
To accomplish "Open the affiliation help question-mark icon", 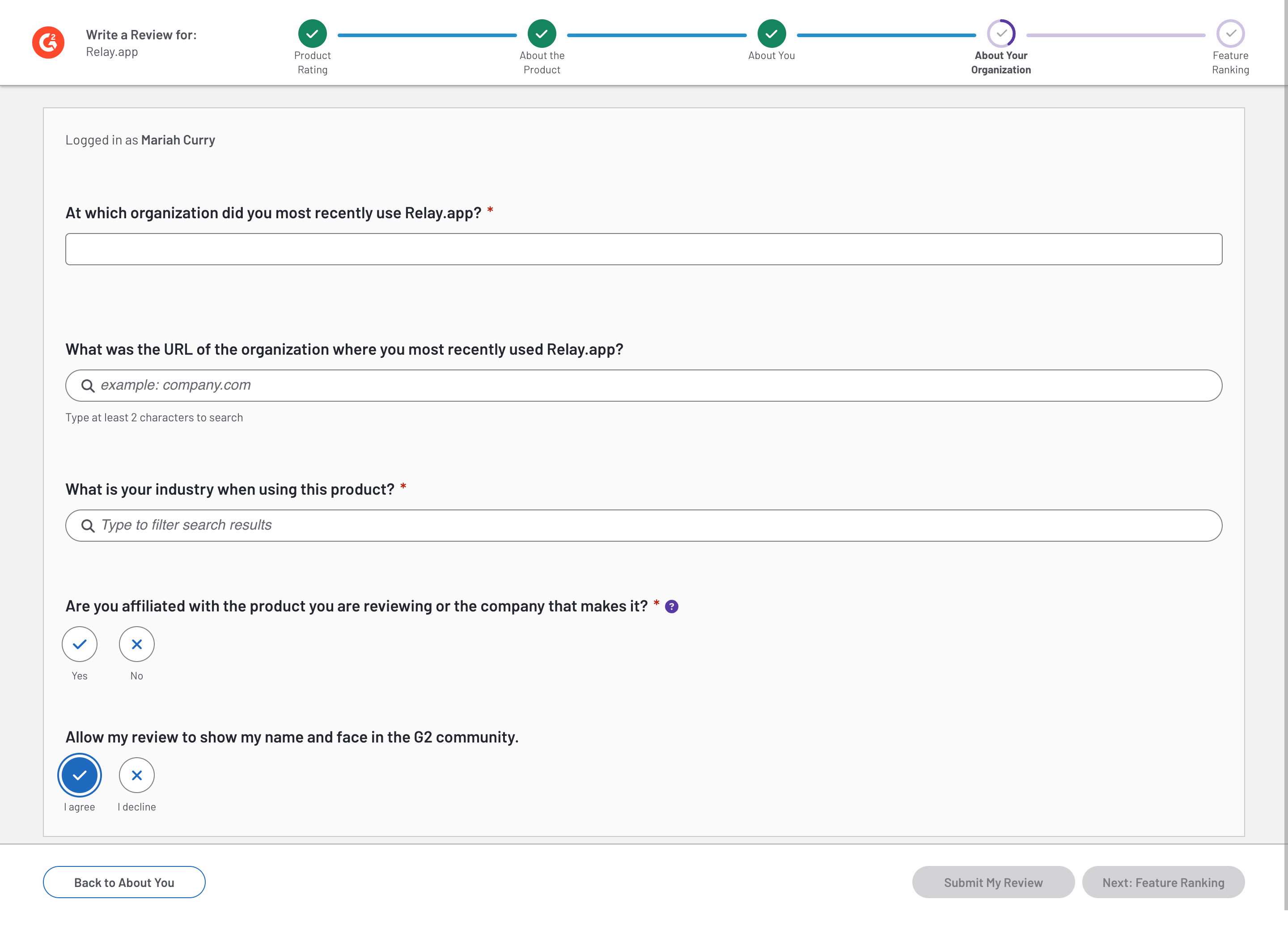I will pos(671,607).
